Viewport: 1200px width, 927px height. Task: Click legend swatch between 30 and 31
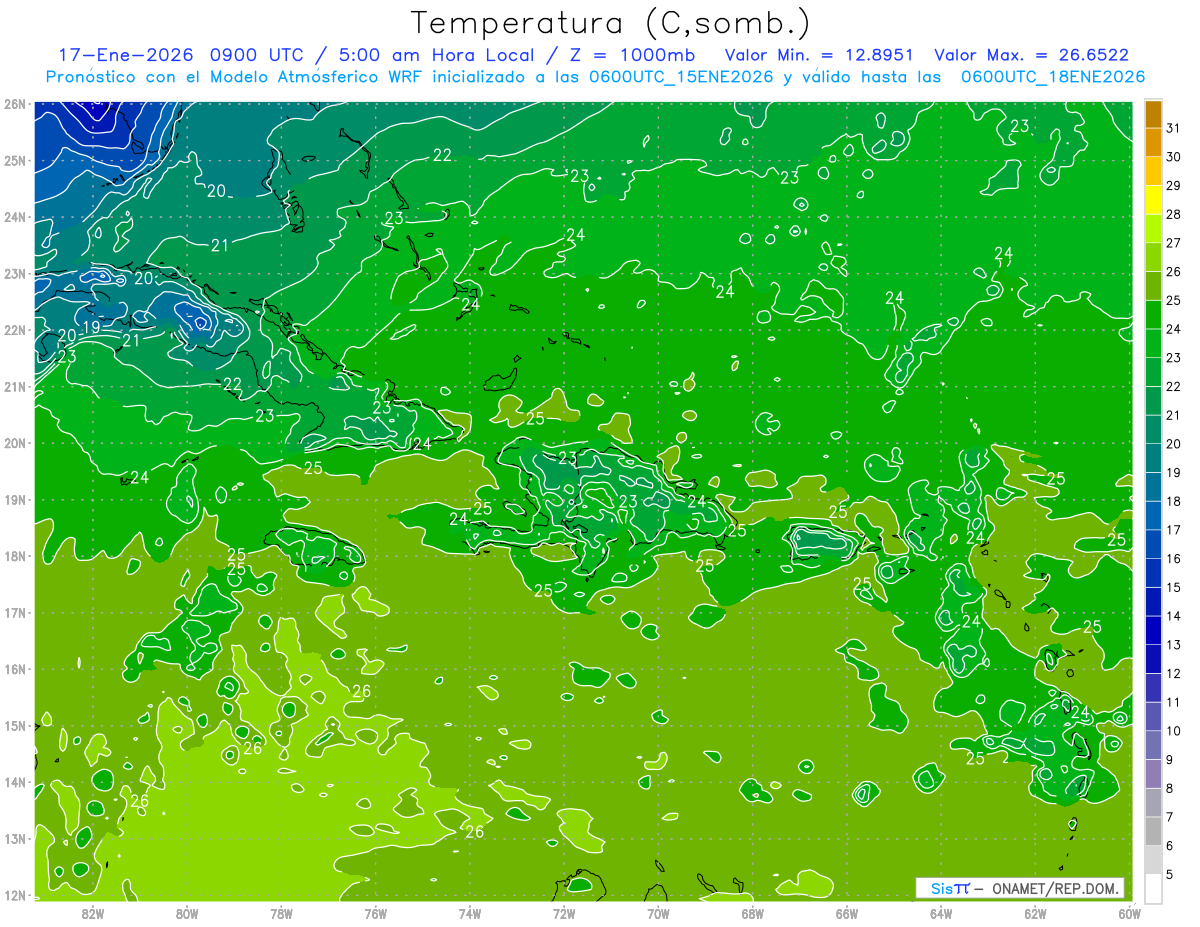[x=1153, y=142]
